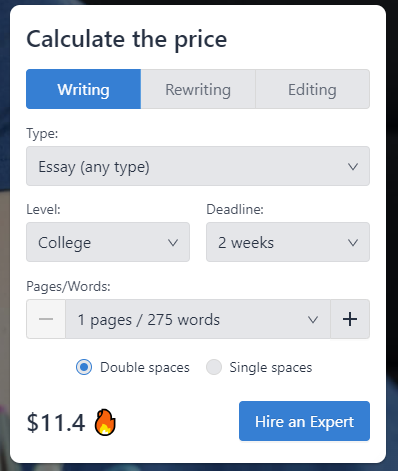
Task: Click the chevron arrow beside 2 weeks
Action: 353,242
